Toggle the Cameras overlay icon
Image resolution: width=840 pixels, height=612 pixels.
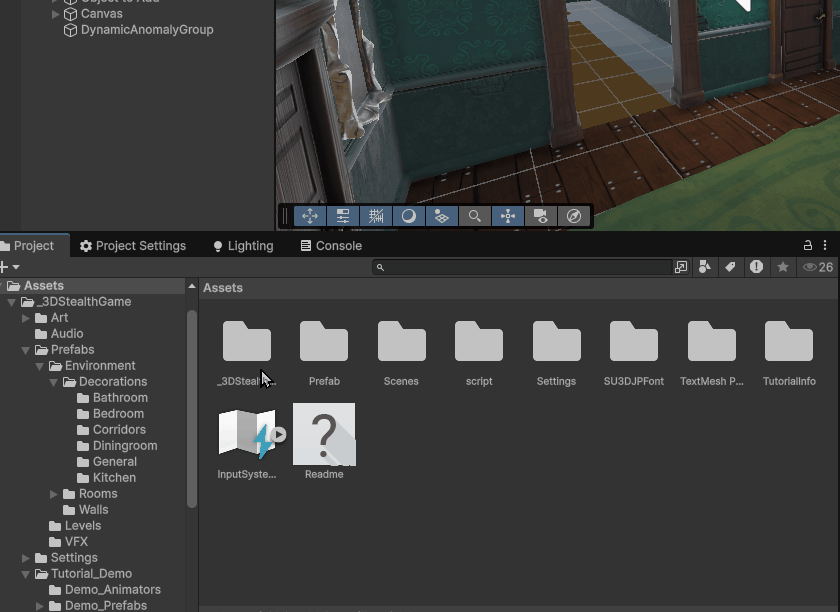(x=540, y=216)
